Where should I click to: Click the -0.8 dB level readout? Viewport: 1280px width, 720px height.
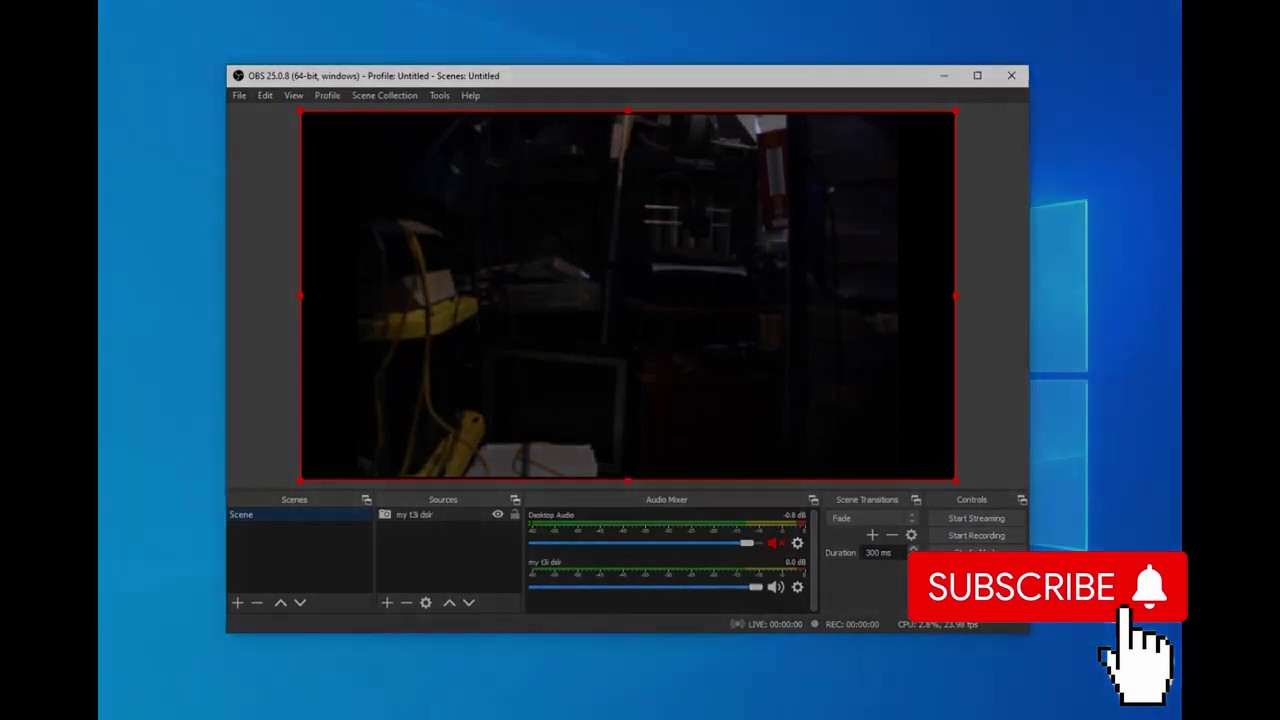(x=795, y=516)
